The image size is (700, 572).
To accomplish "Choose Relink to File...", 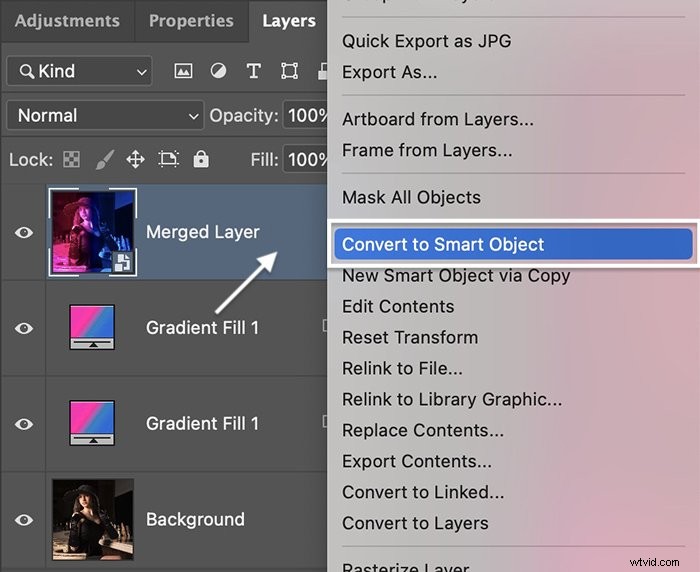I will tap(402, 368).
